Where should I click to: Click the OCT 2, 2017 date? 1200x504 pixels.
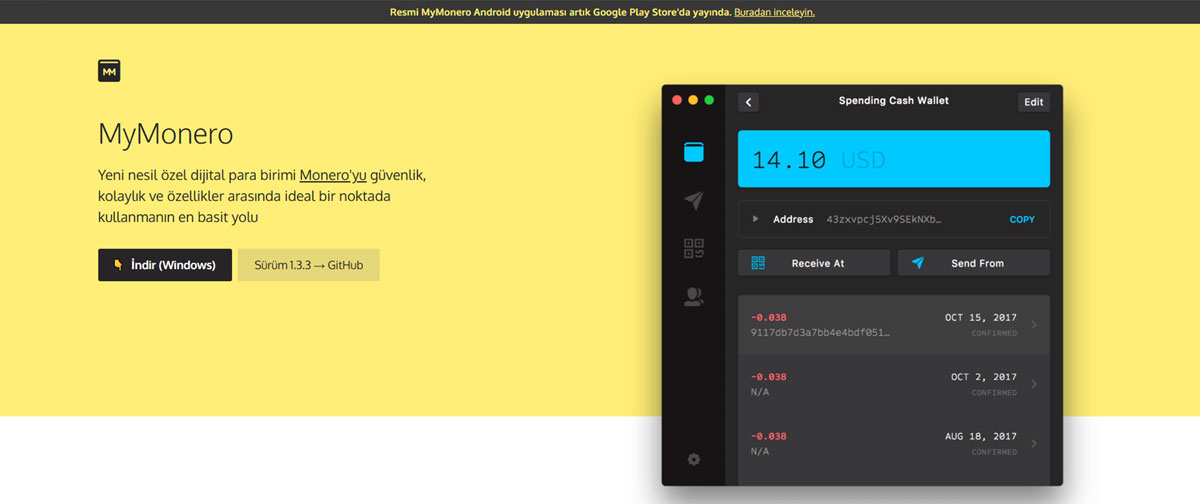pos(984,377)
